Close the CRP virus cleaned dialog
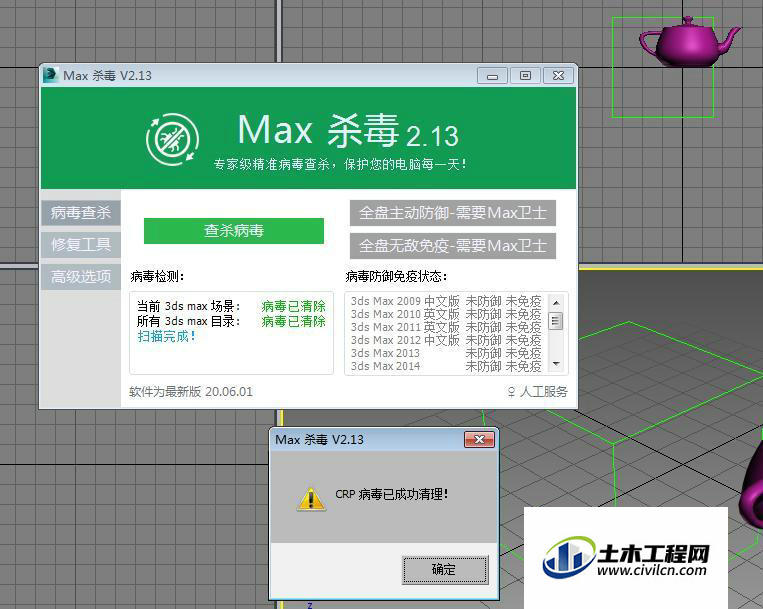This screenshot has width=763, height=609. click(479, 439)
